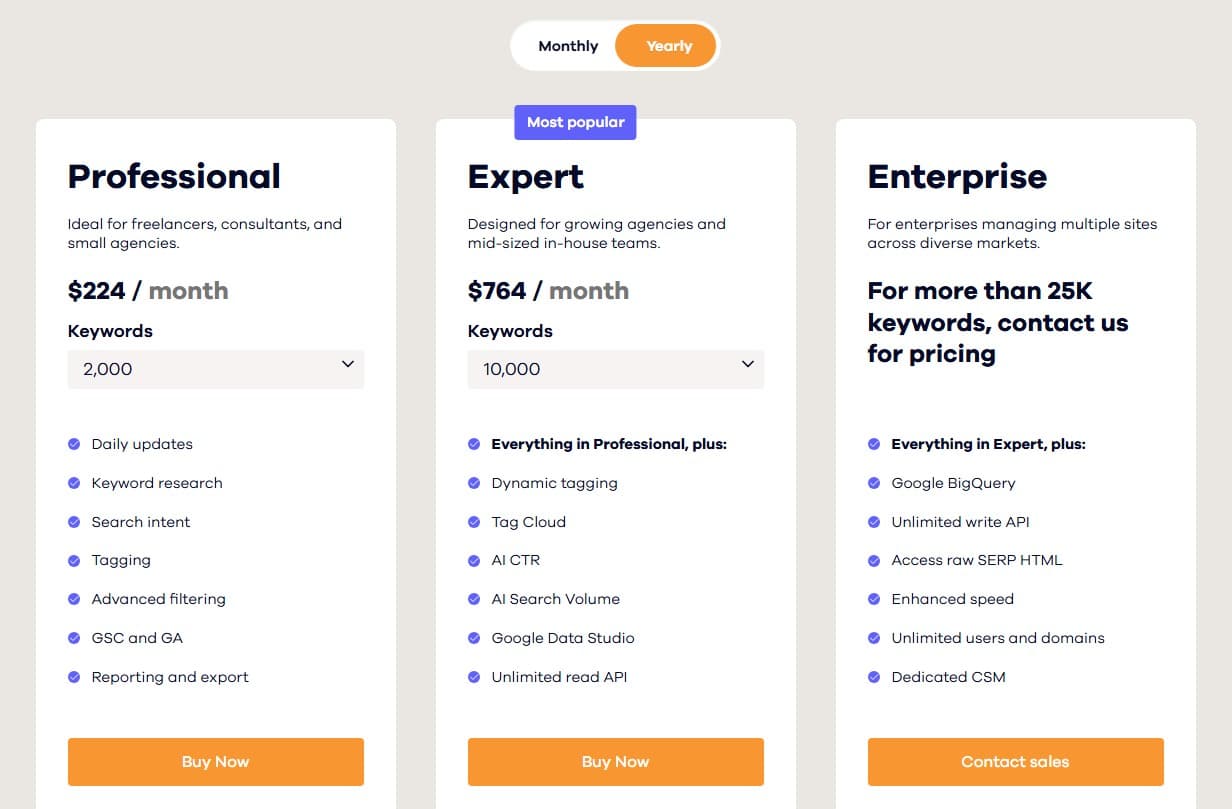Click the checkmark beside Unlimited read API

[474, 677]
